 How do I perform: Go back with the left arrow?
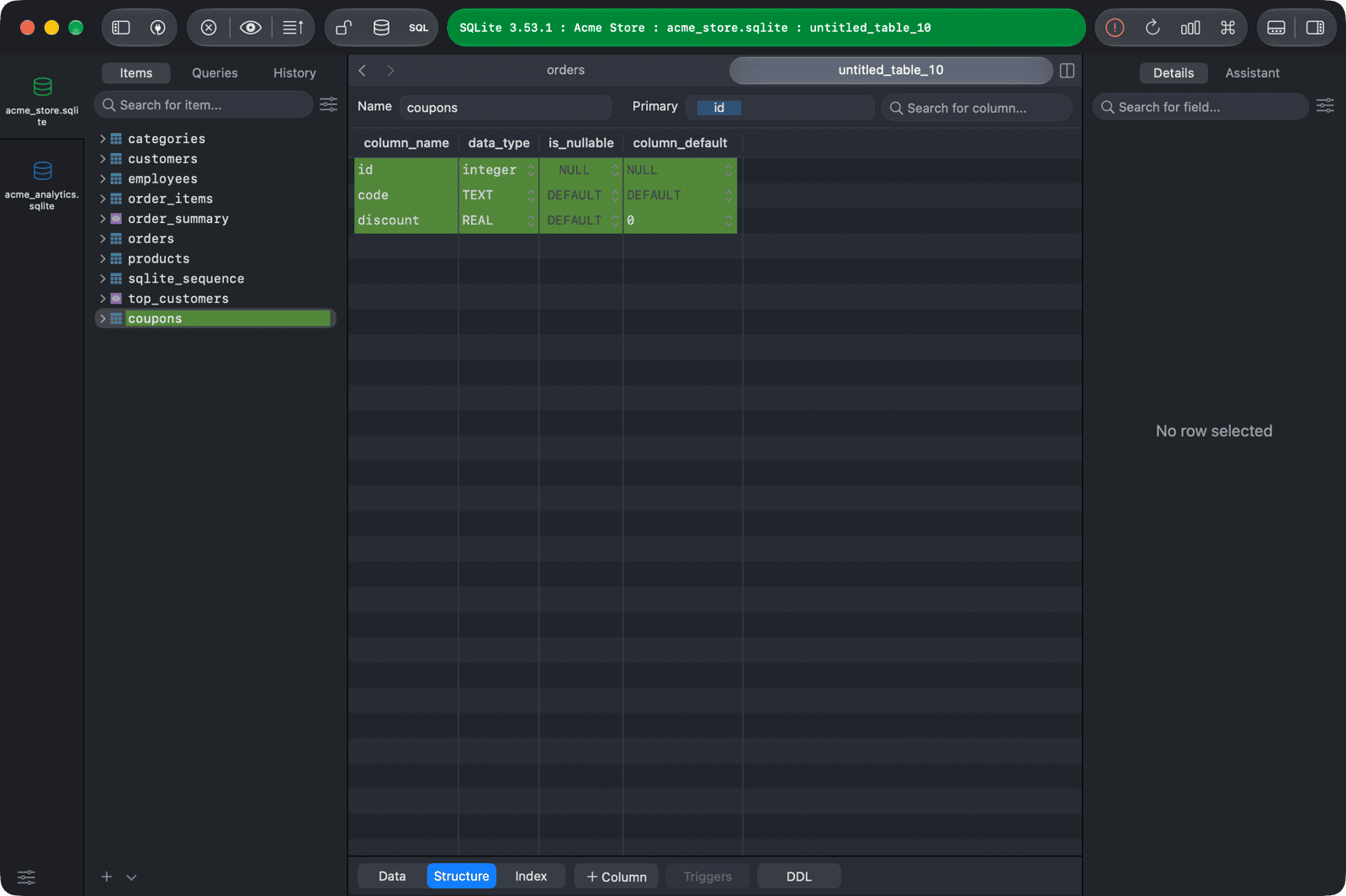[x=363, y=71]
